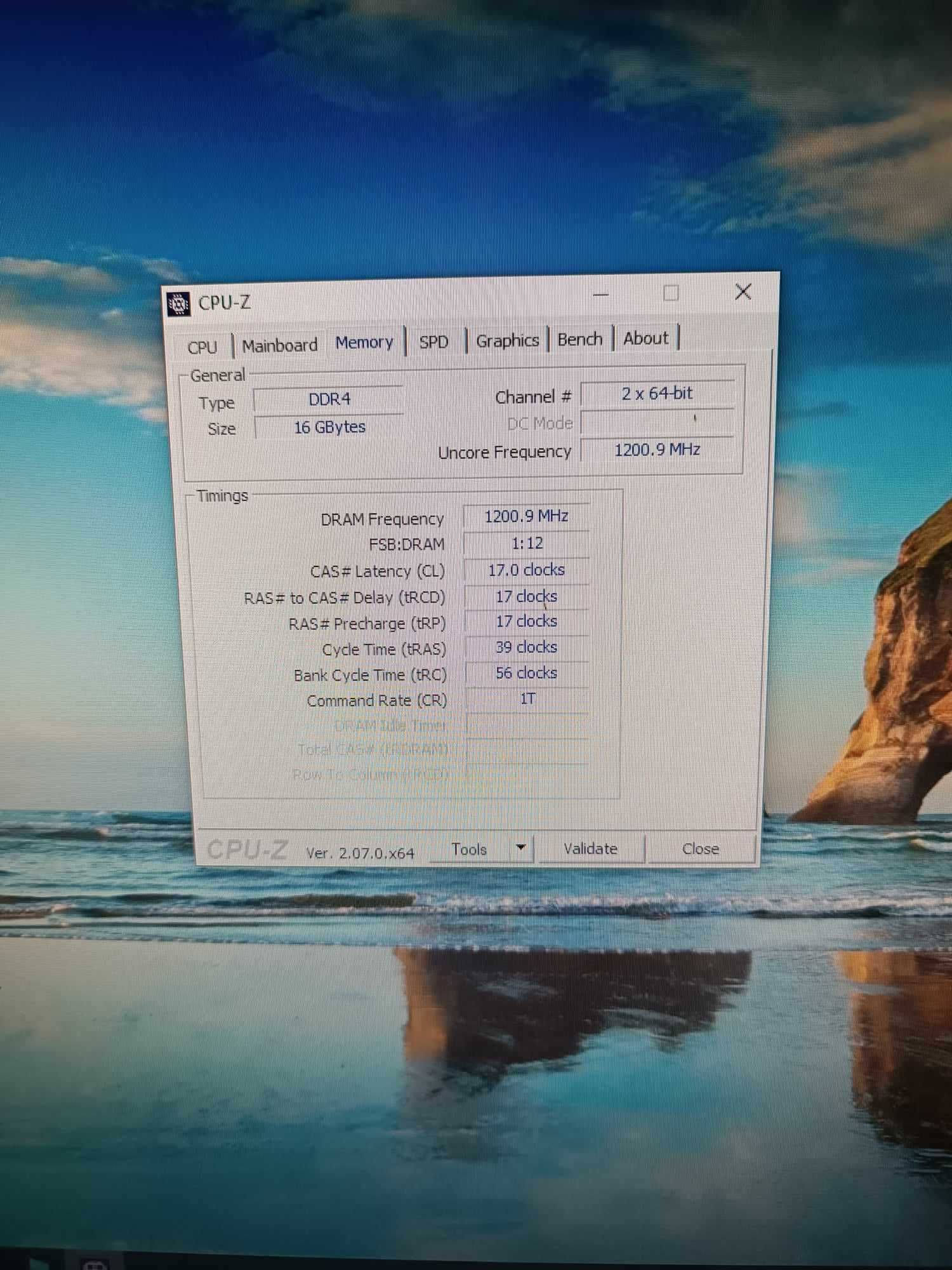Open the CPU tab
This screenshot has width=952, height=1270.
click(x=202, y=347)
